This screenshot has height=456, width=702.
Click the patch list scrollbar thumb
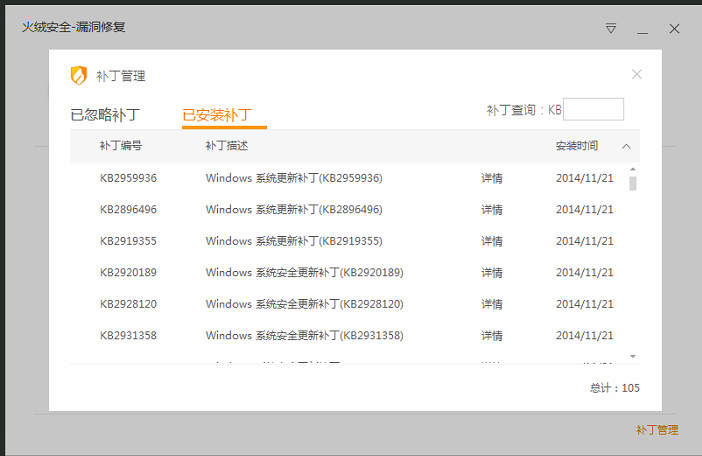pyautogui.click(x=633, y=183)
